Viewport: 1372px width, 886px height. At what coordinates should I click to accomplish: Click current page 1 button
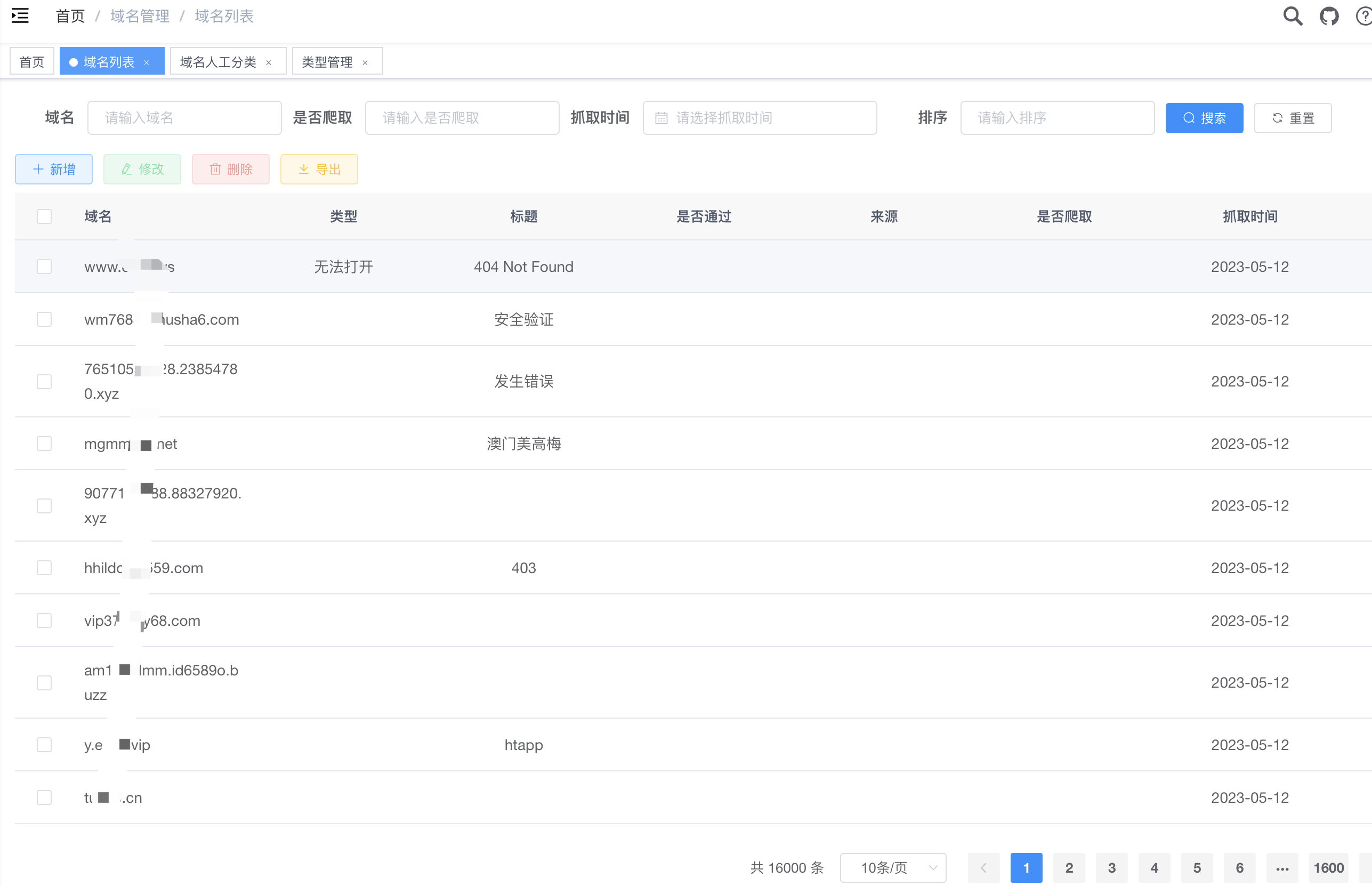(x=1026, y=867)
